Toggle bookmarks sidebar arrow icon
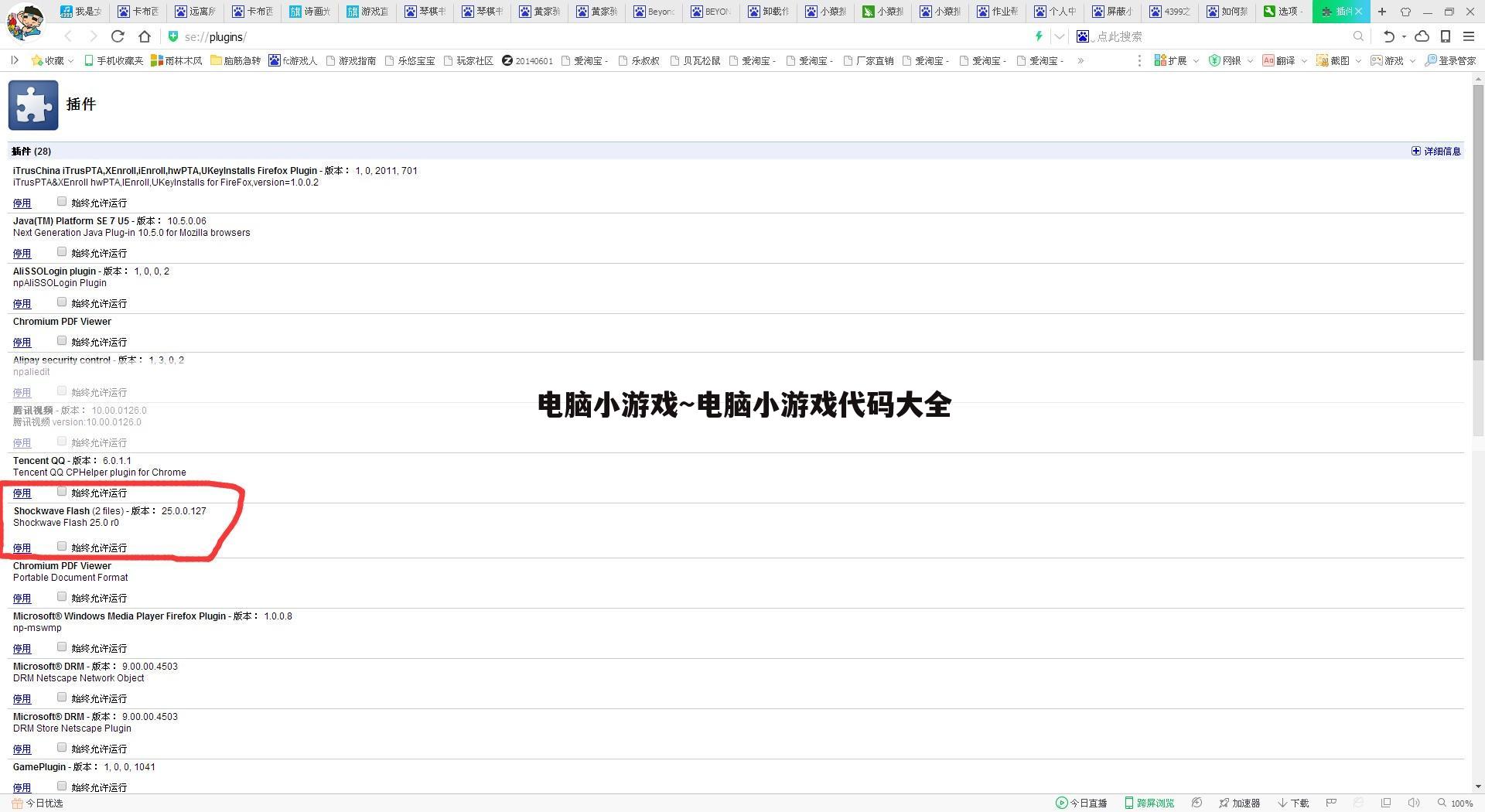The width and height of the screenshot is (1485, 812). coord(14,60)
